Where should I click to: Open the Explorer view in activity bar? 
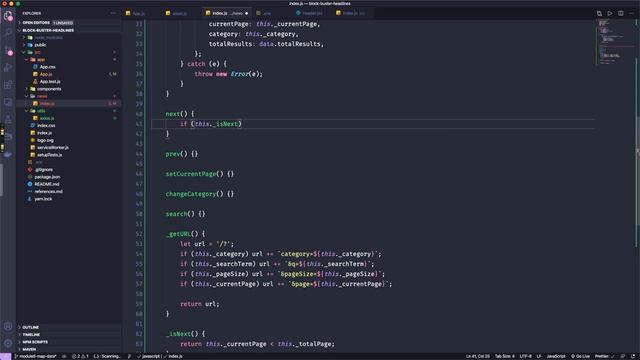click(x=8, y=16)
